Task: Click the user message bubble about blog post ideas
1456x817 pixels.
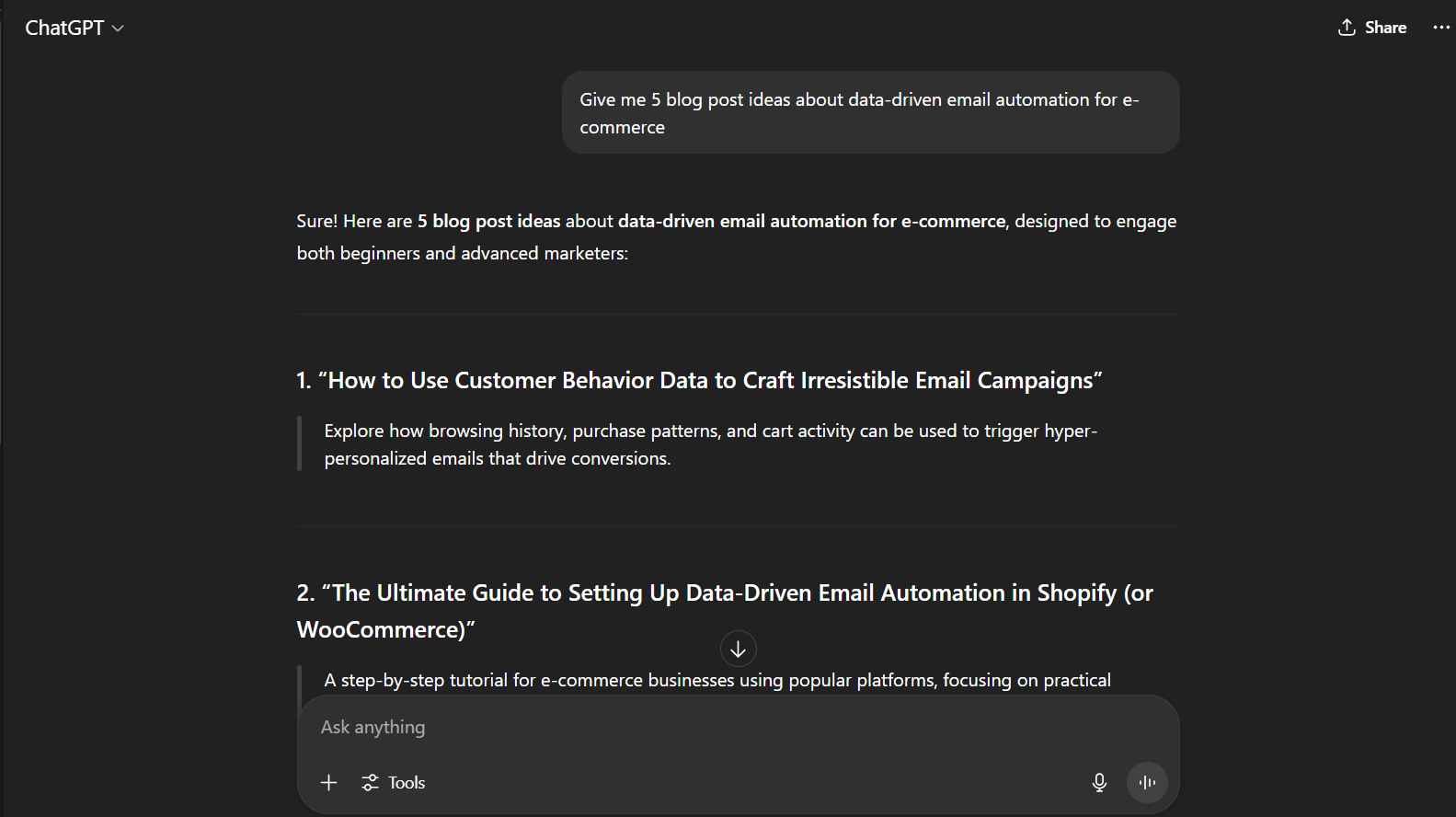Action: point(870,112)
